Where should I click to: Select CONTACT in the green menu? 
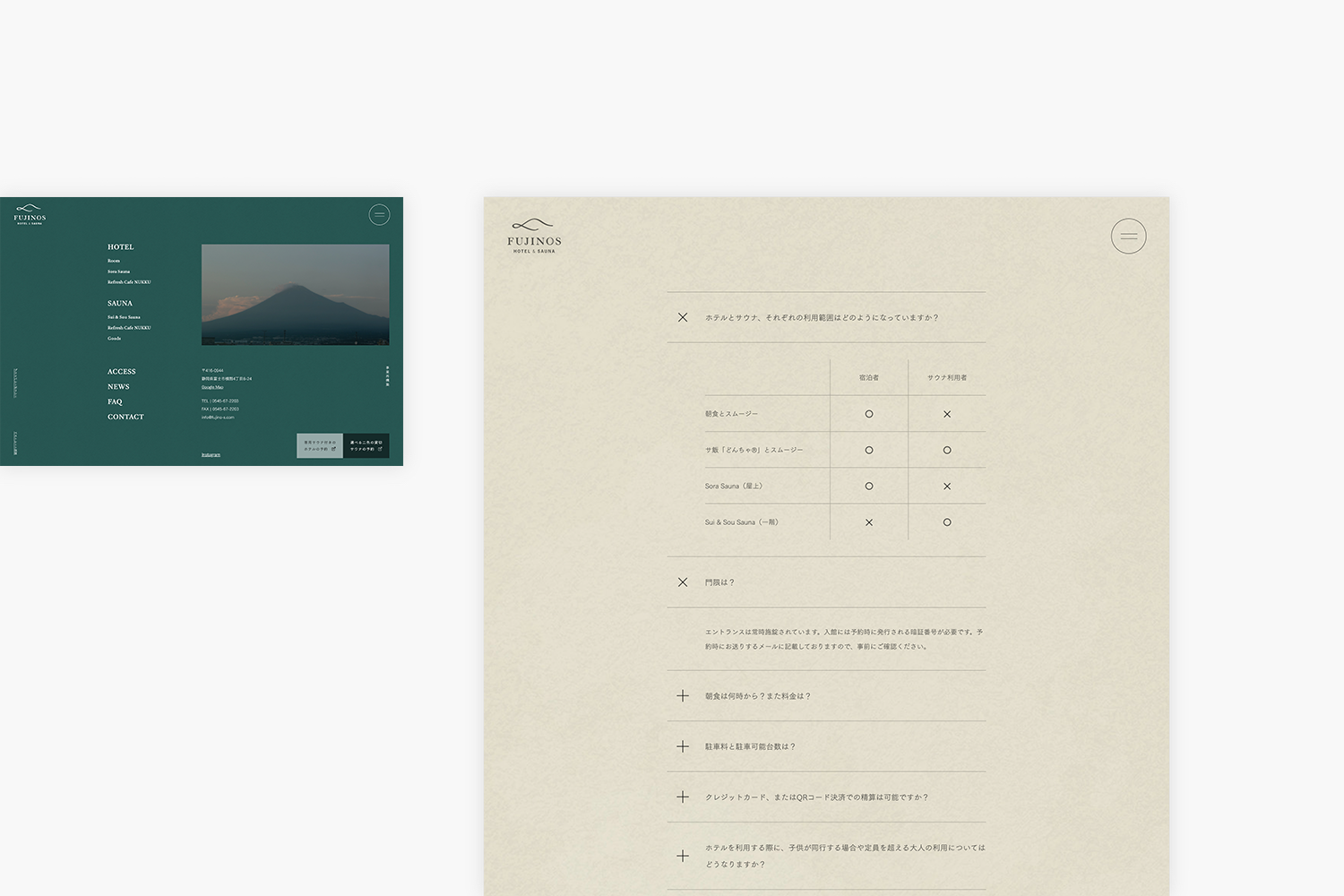125,417
